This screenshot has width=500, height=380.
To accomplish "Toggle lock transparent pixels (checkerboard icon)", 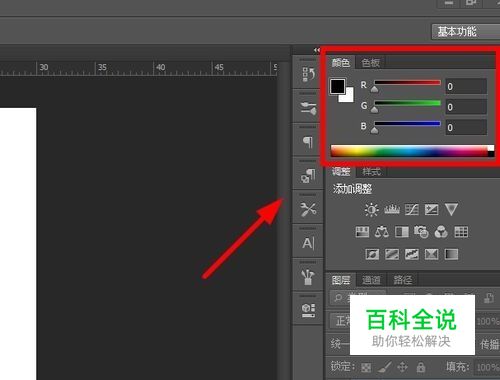I will (x=366, y=368).
